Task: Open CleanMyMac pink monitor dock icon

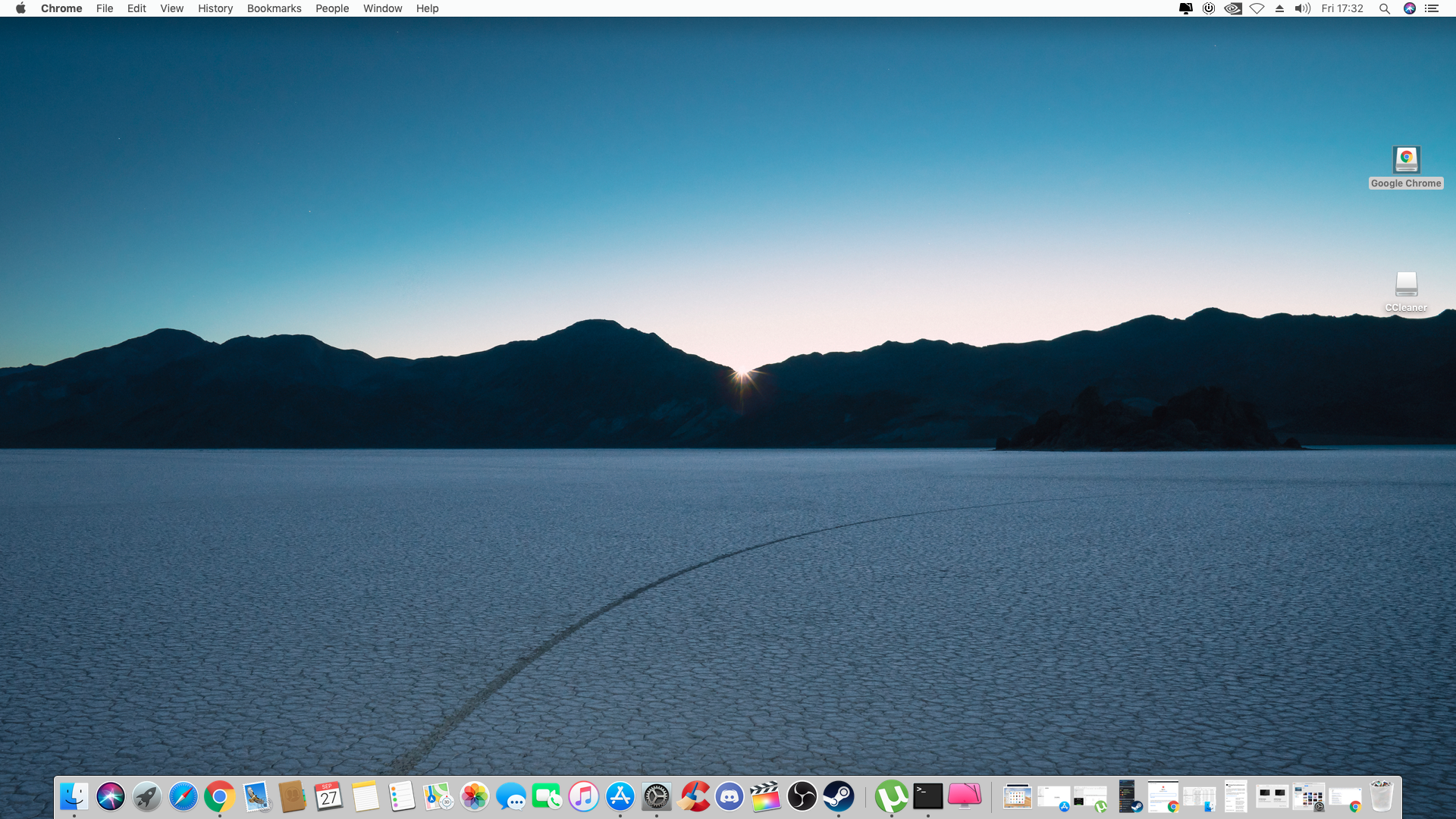Action: pos(965,797)
